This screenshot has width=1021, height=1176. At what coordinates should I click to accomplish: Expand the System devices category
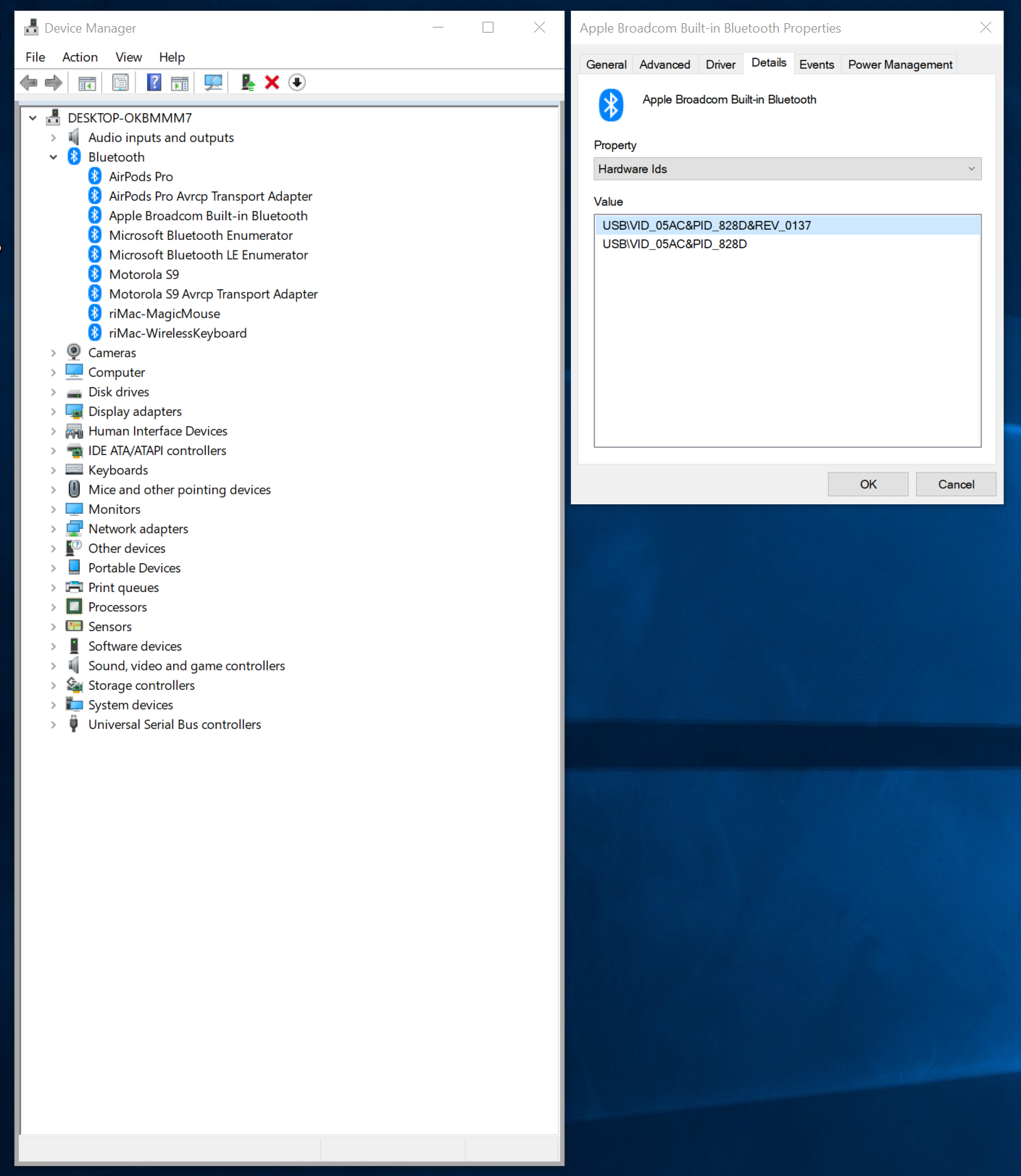(x=53, y=704)
